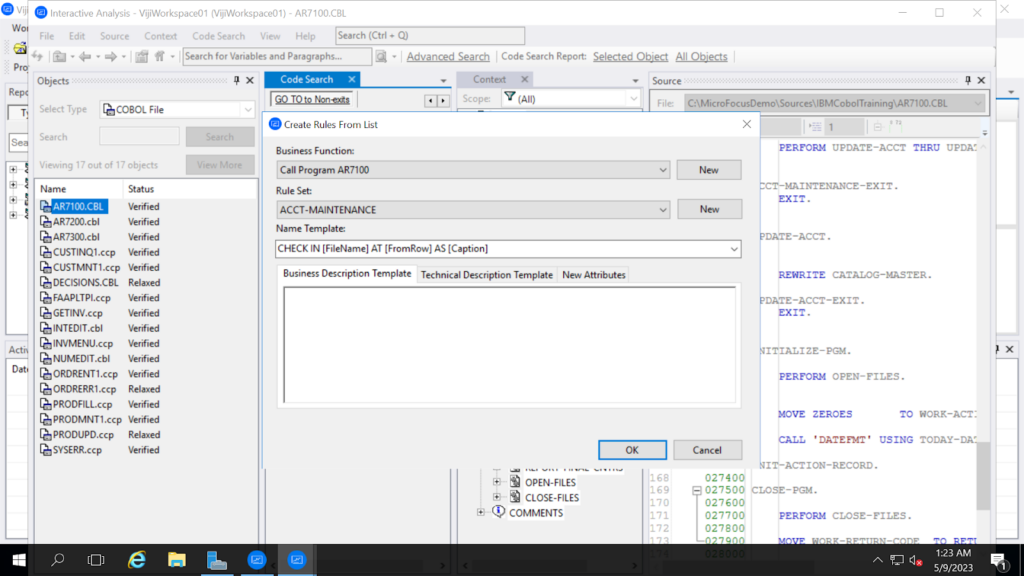Image resolution: width=1024 pixels, height=576 pixels.
Task: Open the View menu
Action: point(270,36)
